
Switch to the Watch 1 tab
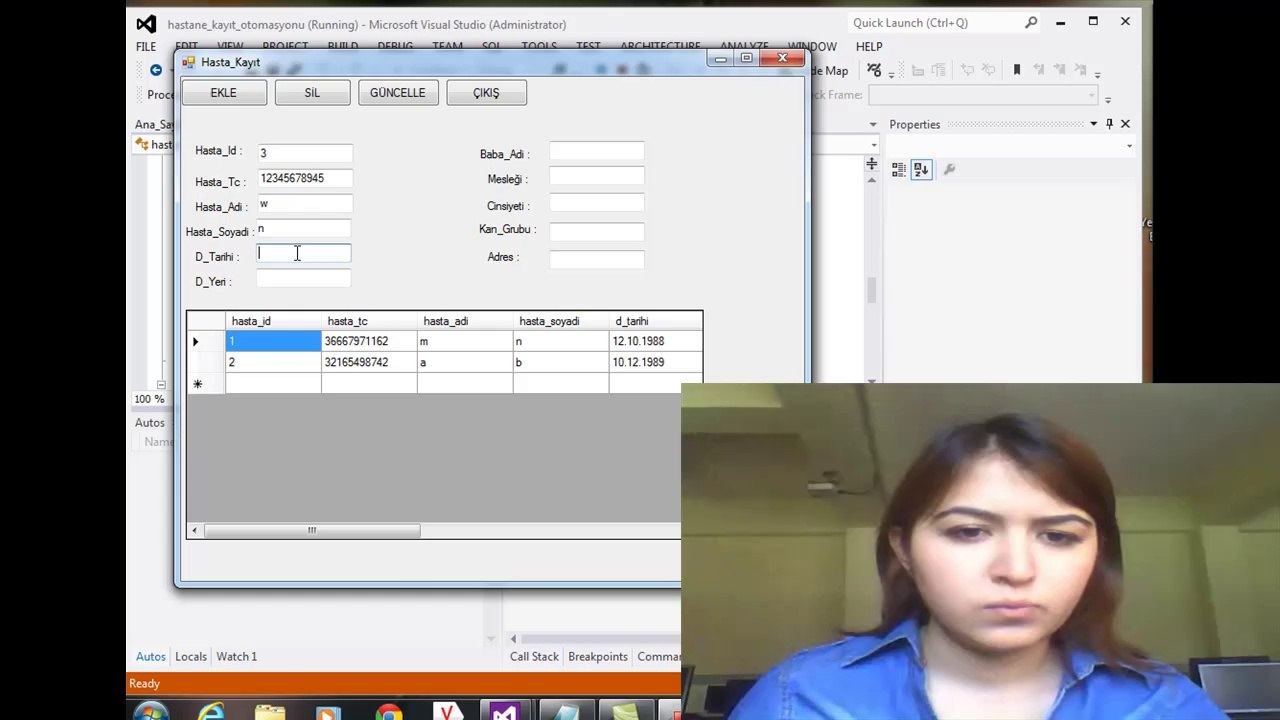pyautogui.click(x=237, y=657)
